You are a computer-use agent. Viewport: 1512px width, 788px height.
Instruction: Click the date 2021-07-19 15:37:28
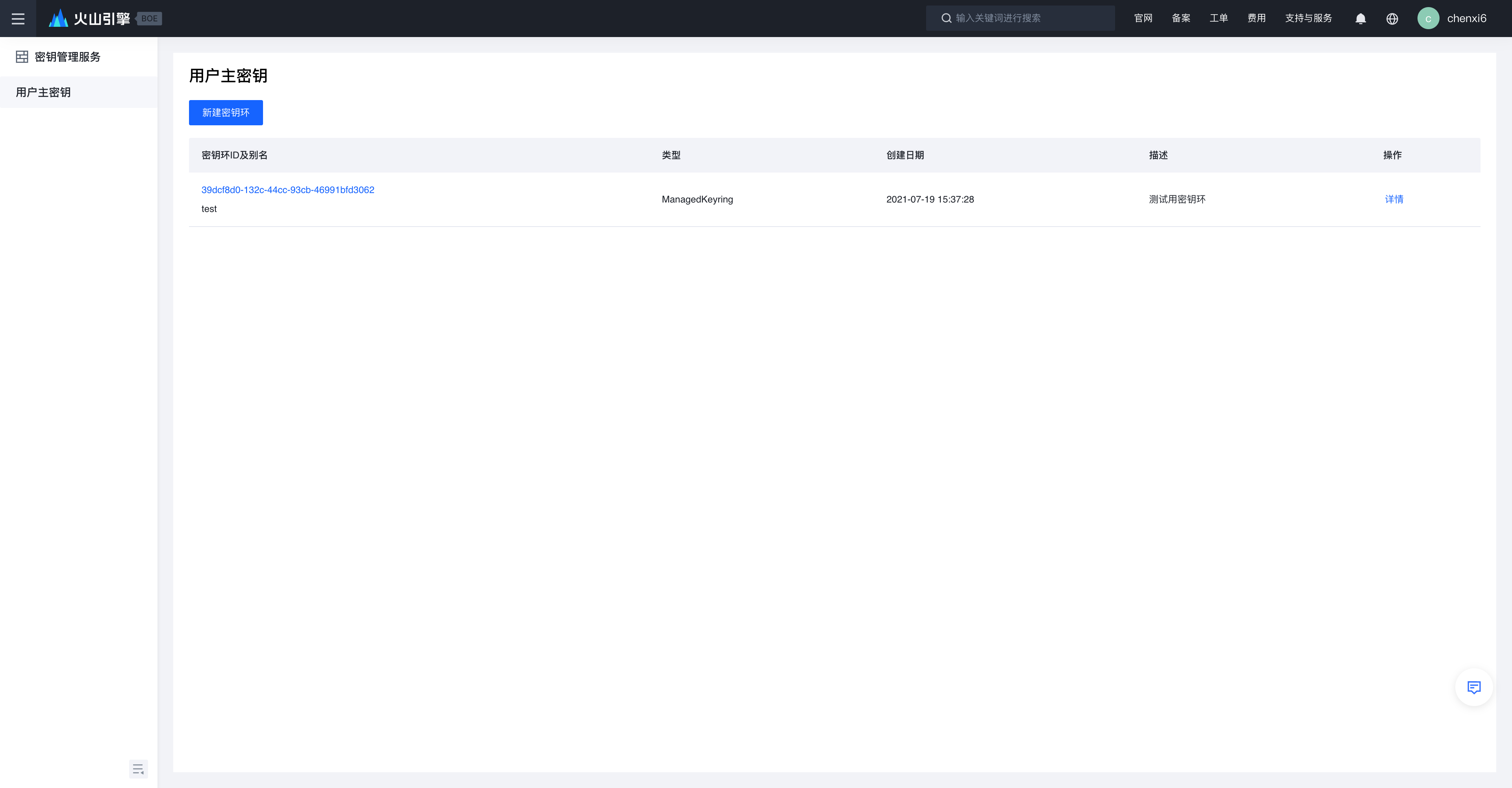(930, 200)
